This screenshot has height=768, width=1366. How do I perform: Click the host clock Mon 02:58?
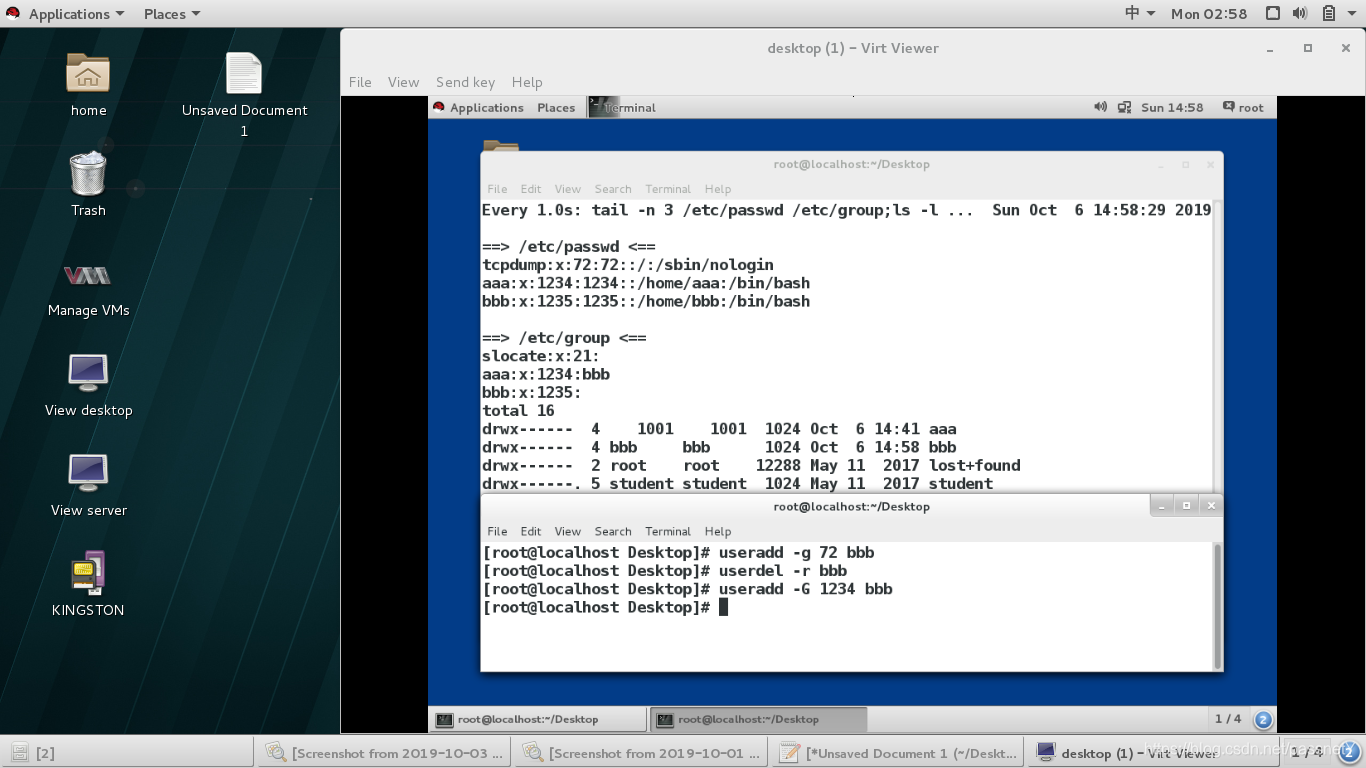(1209, 14)
